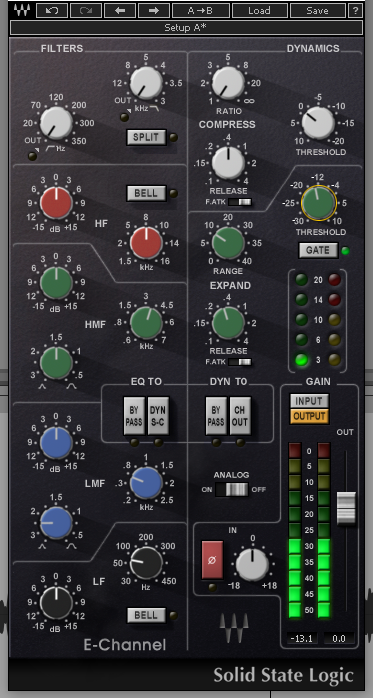Click the low-pass filter kHz knob

click(146, 83)
